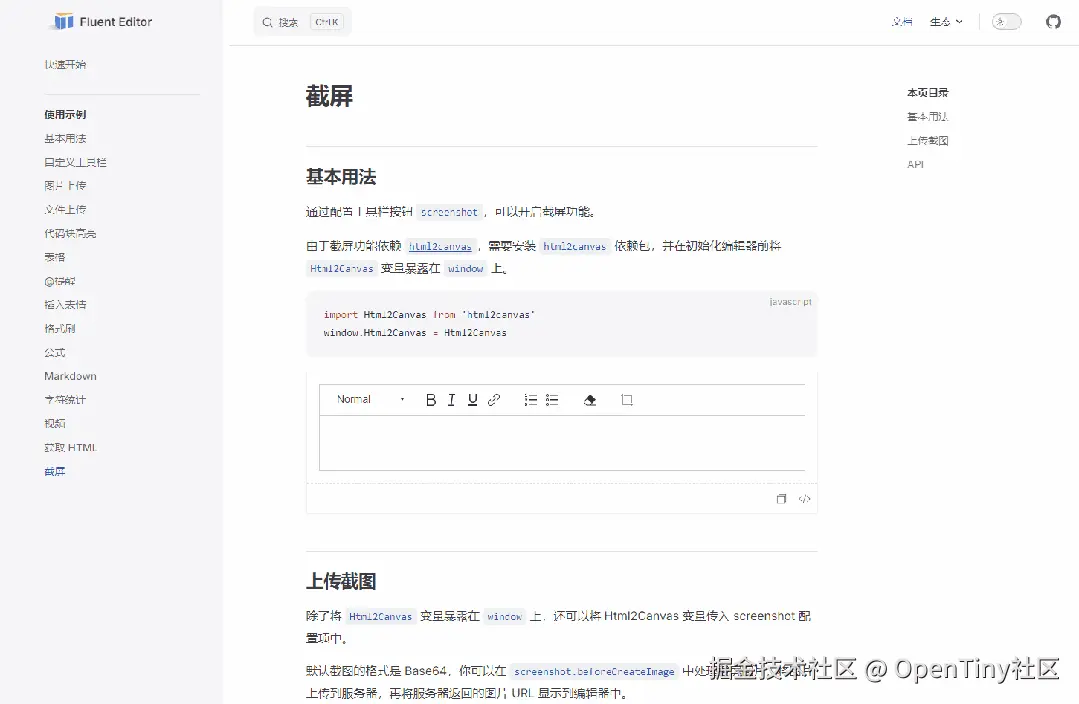Expand the 生态 dropdown in the header
This screenshot has width=1079, height=704.
tap(944, 21)
